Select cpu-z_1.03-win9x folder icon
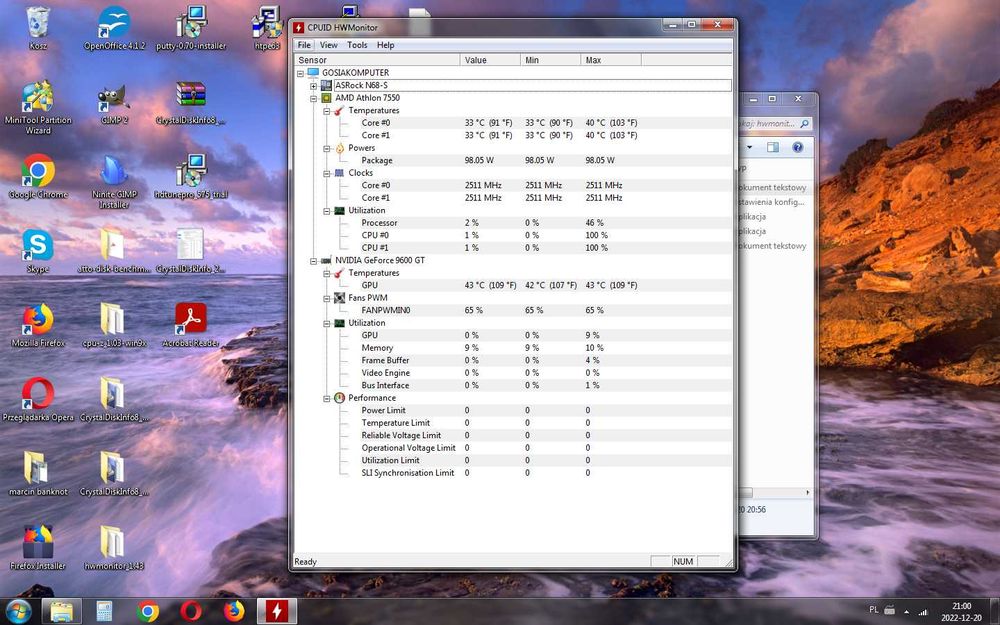The width and height of the screenshot is (1000, 625). tap(114, 325)
